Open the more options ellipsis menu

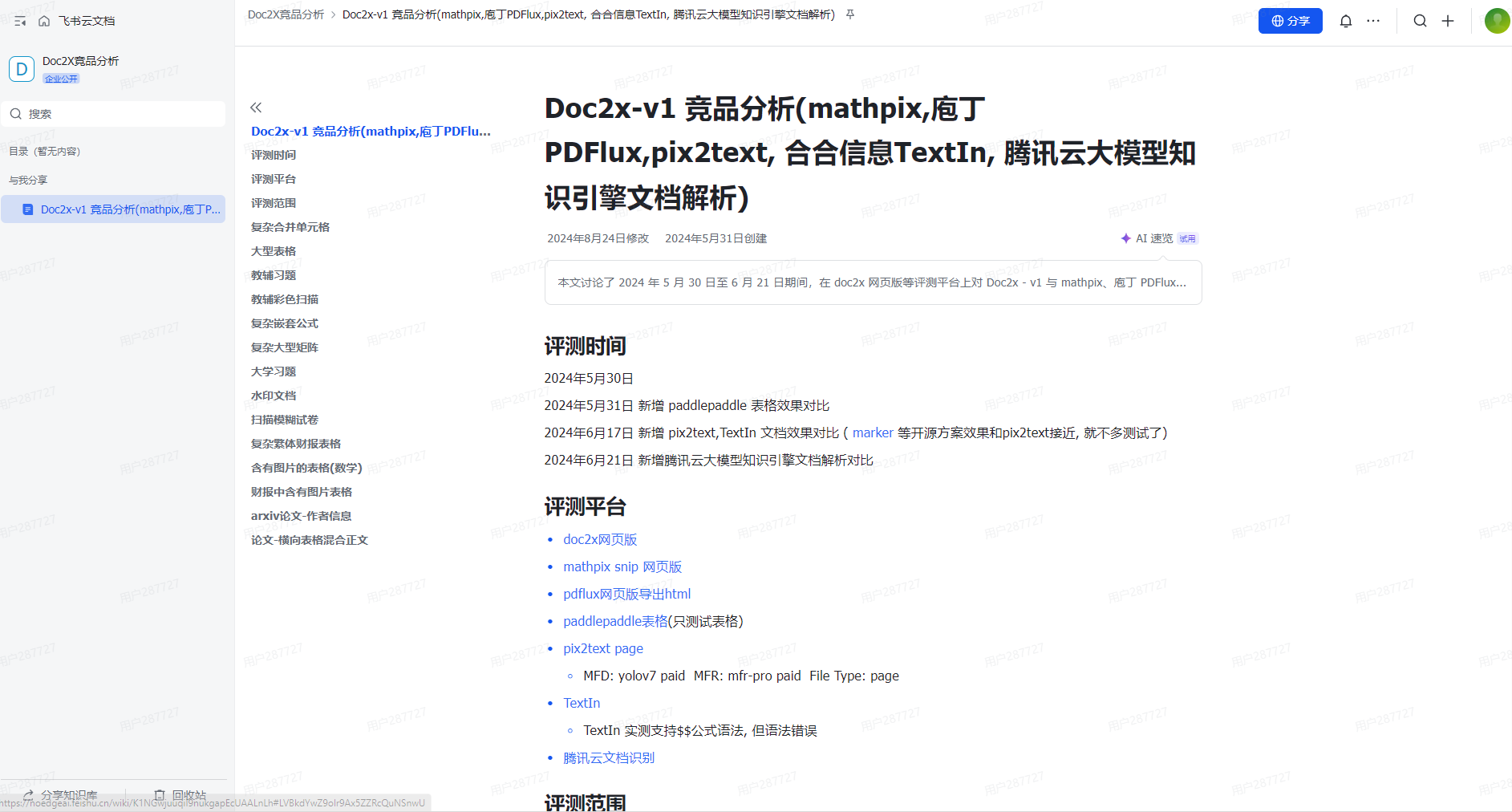(x=1373, y=21)
